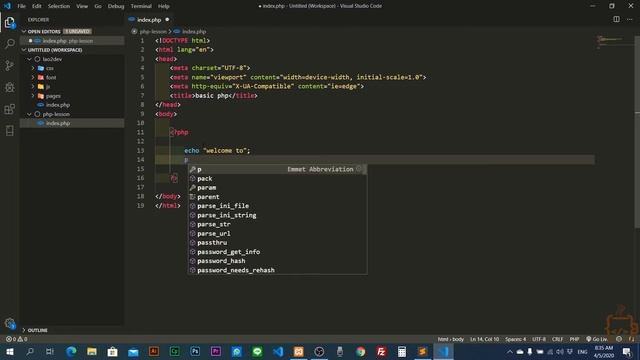Open the Calculator from the taskbar

pos(402,351)
